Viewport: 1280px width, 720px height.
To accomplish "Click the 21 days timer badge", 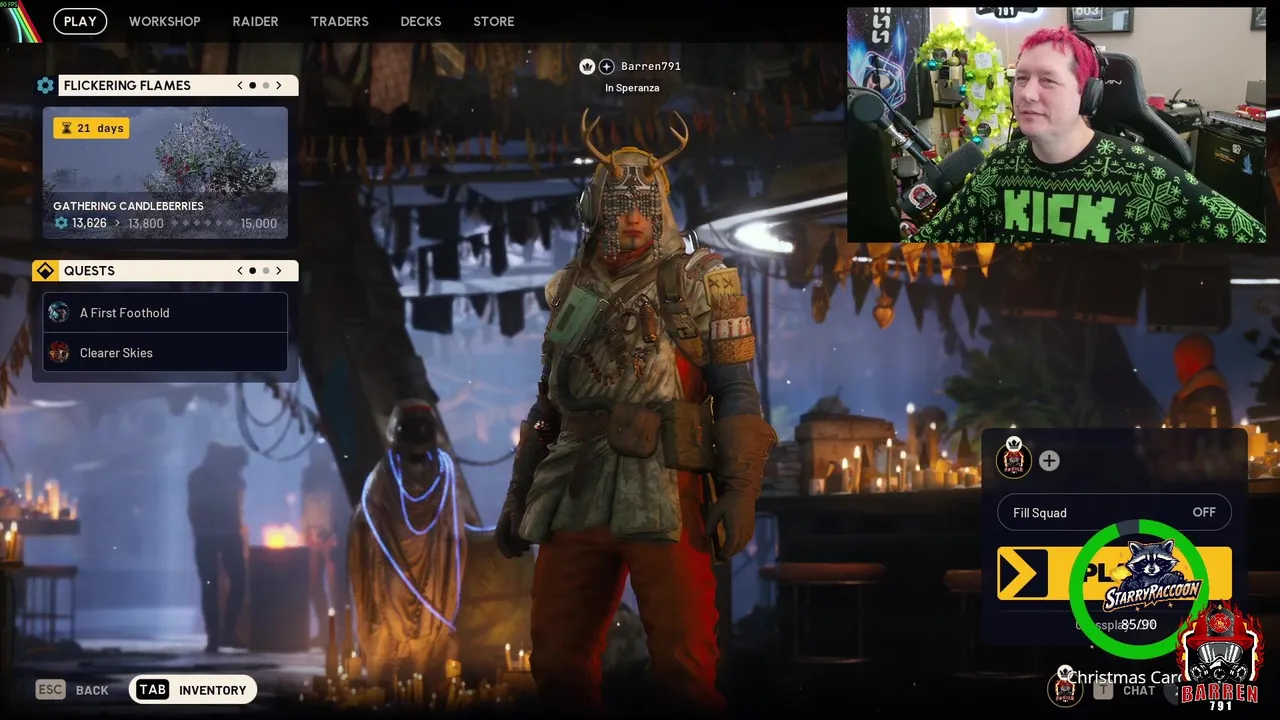I will tap(91, 128).
